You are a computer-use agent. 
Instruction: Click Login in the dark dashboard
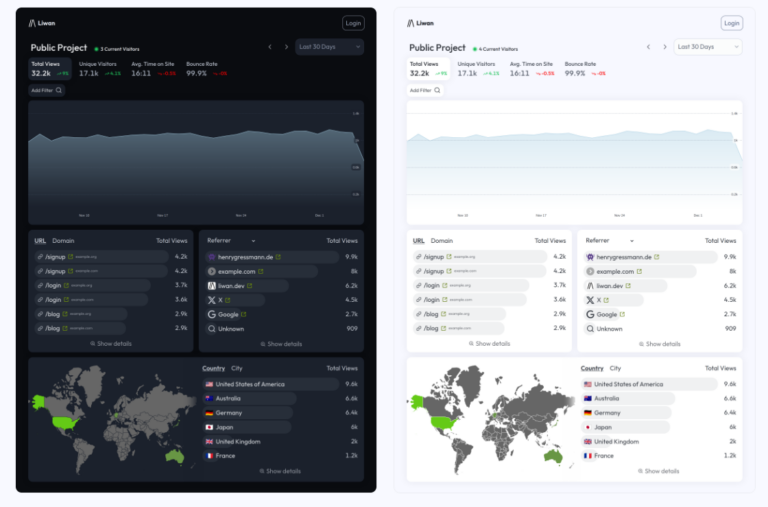pos(353,23)
